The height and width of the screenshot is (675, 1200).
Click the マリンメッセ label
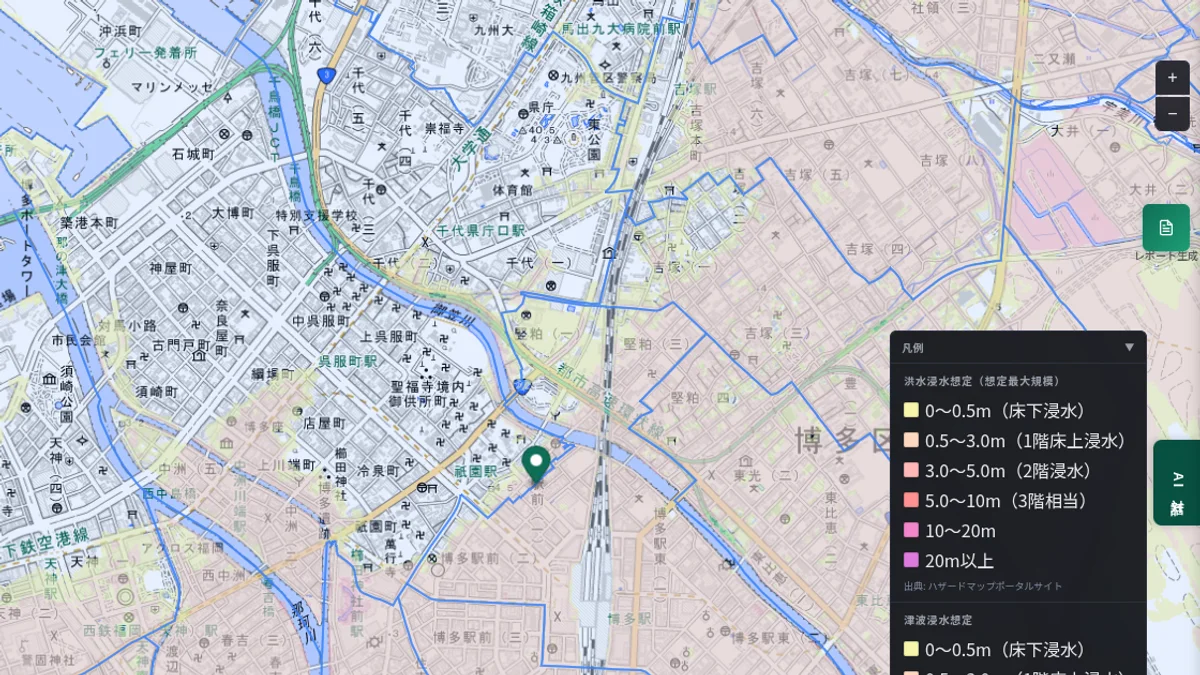point(173,88)
